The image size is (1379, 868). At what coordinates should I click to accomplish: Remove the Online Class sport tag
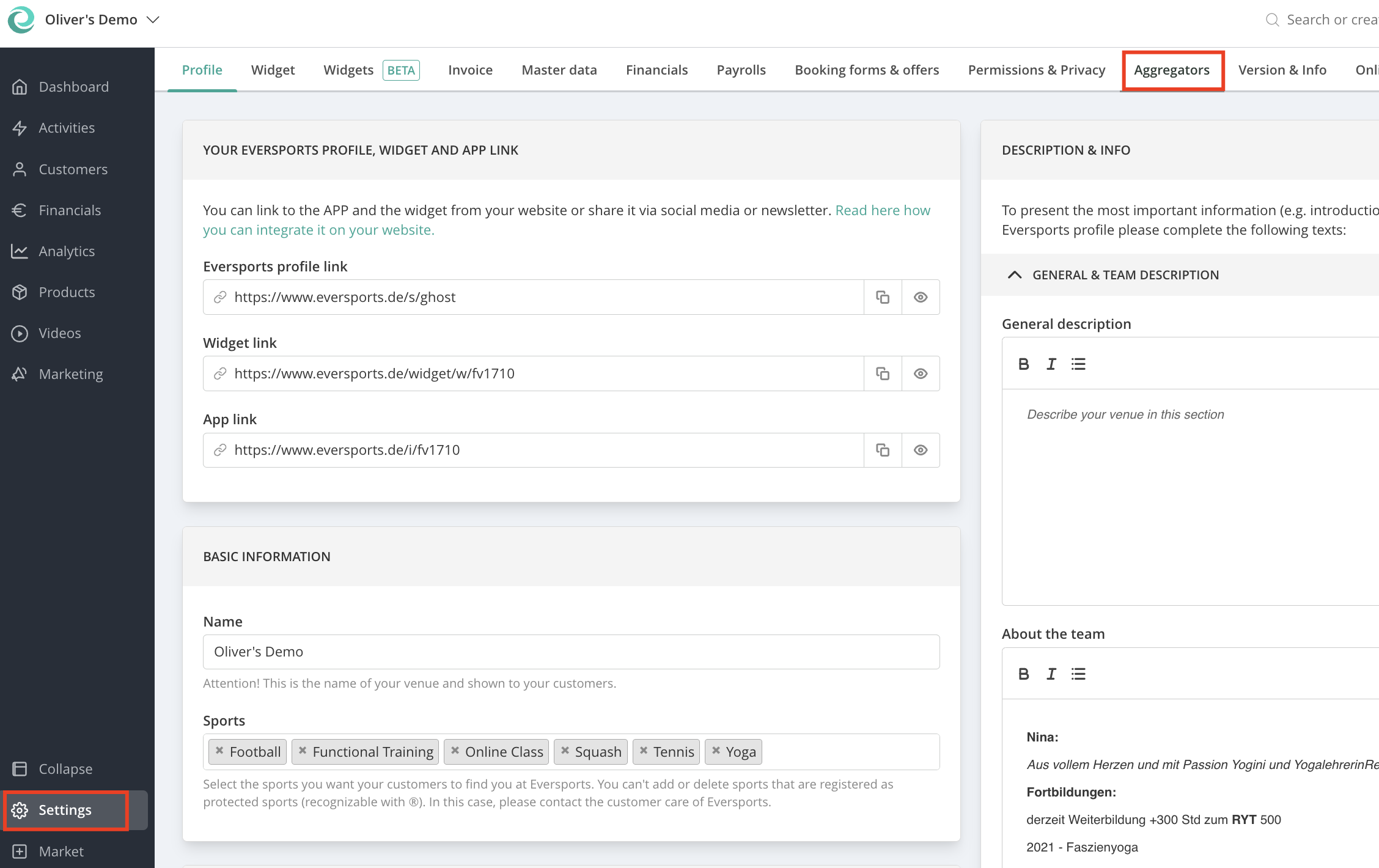[x=455, y=751]
